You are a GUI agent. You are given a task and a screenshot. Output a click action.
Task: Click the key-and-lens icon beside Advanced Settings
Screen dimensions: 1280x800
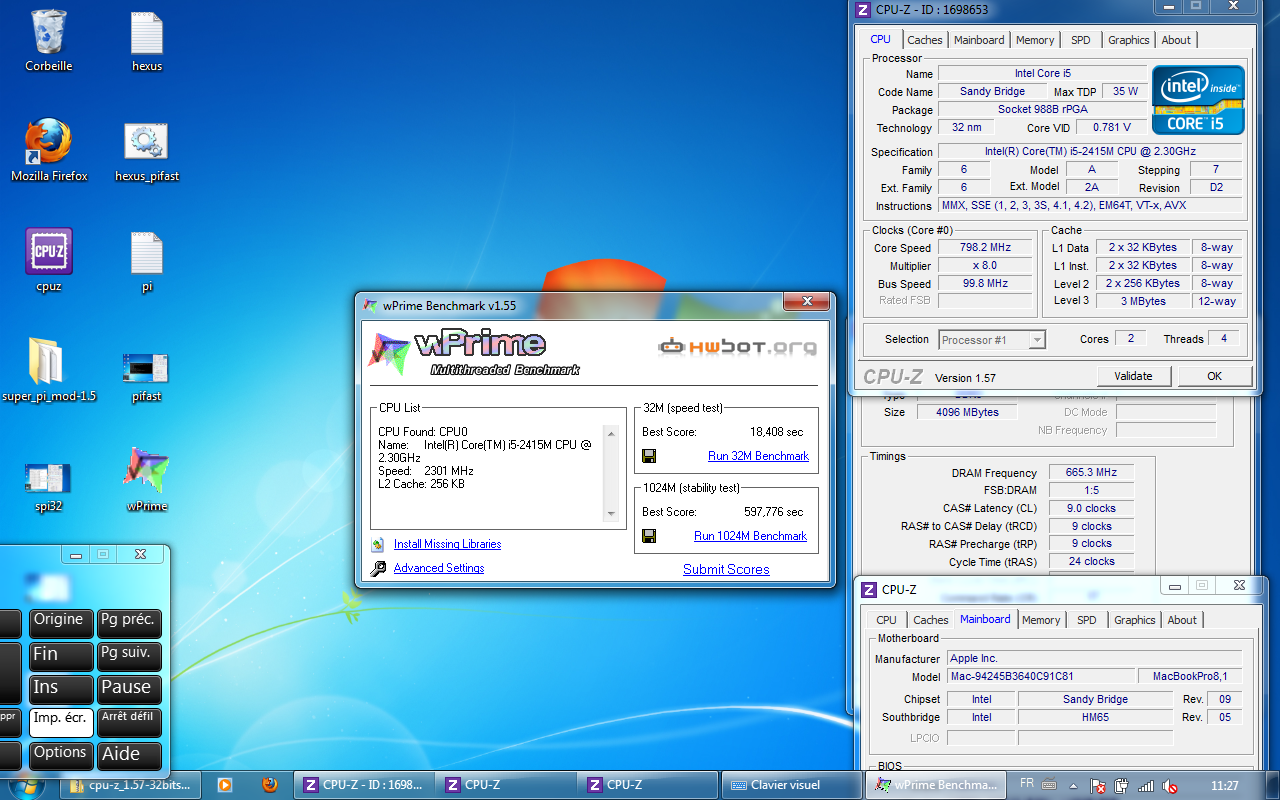click(x=378, y=568)
